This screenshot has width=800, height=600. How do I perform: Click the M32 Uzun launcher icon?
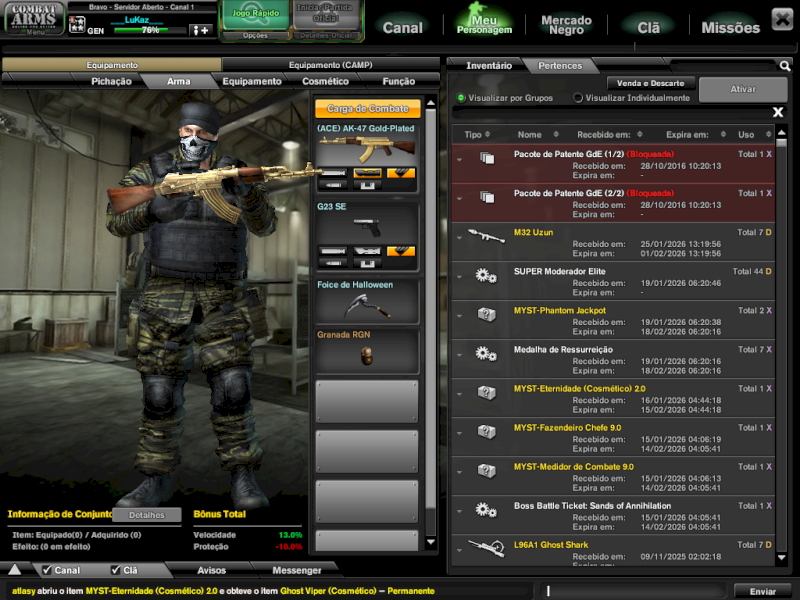[486, 236]
